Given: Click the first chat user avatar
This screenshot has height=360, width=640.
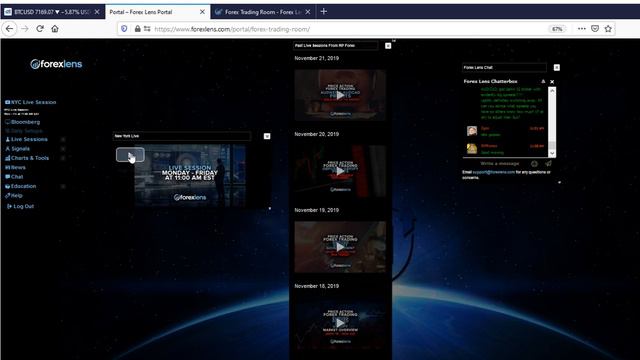Looking at the screenshot, I should (472, 131).
